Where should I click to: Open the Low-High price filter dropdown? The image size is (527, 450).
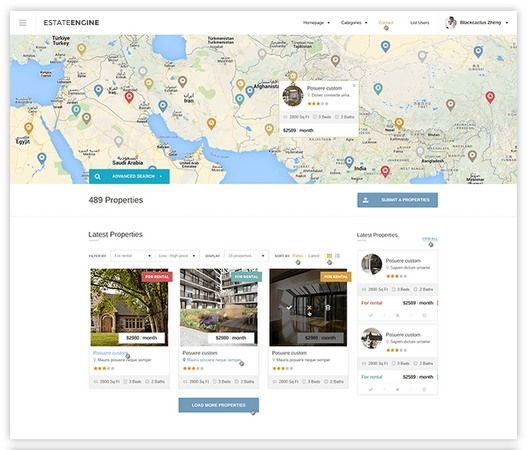177,256
